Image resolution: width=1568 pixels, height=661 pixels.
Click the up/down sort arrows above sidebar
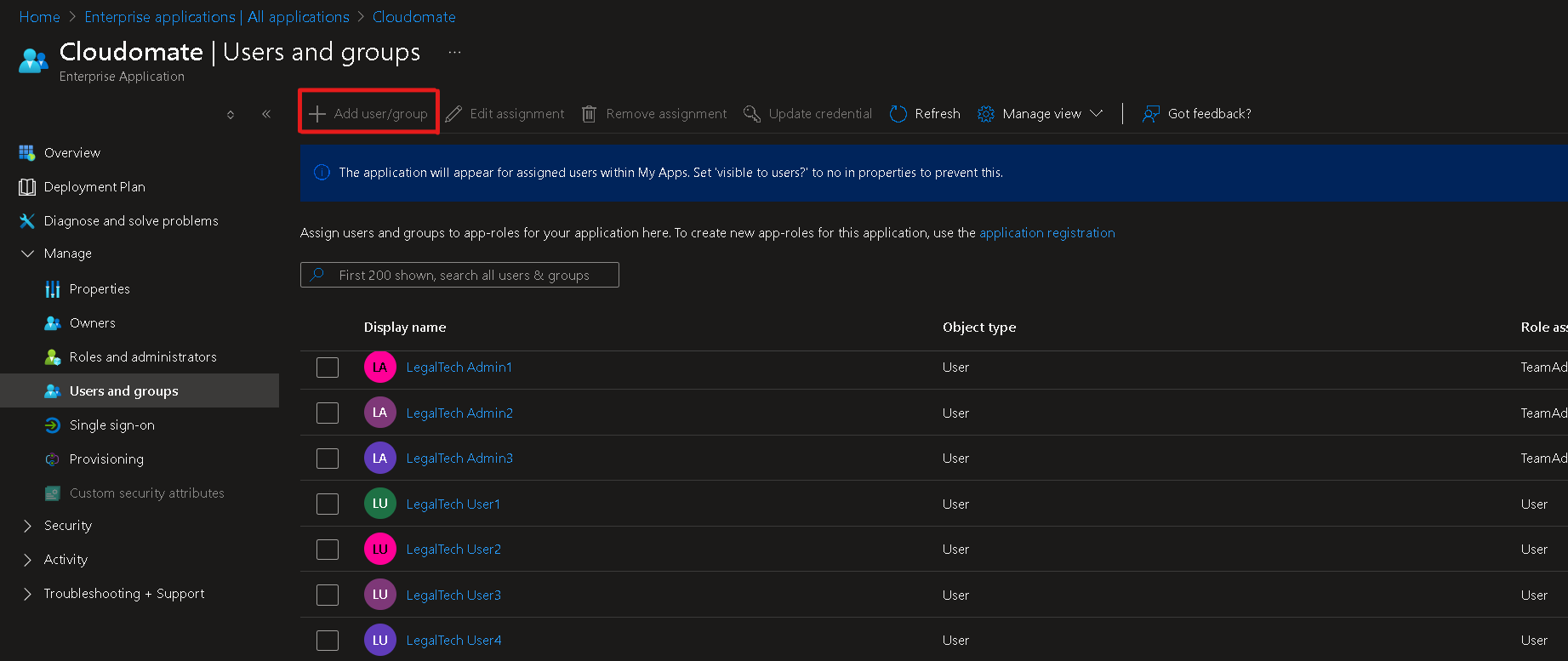click(231, 114)
